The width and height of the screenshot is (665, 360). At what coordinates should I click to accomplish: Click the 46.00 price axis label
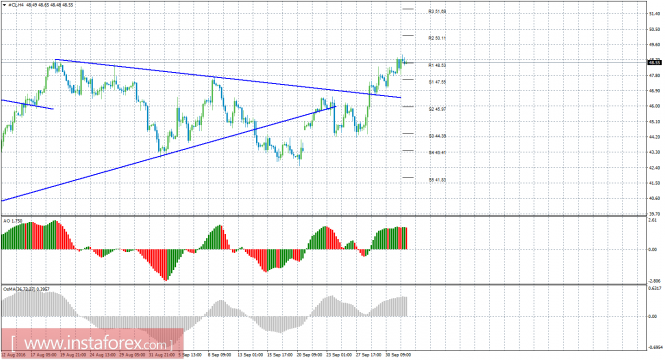[x=655, y=106]
